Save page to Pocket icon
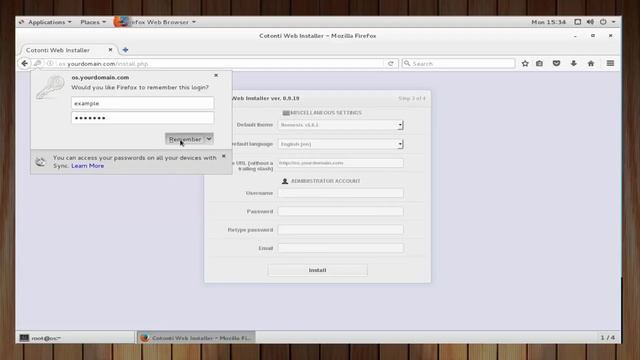The width and height of the screenshot is (640, 360). coord(556,64)
